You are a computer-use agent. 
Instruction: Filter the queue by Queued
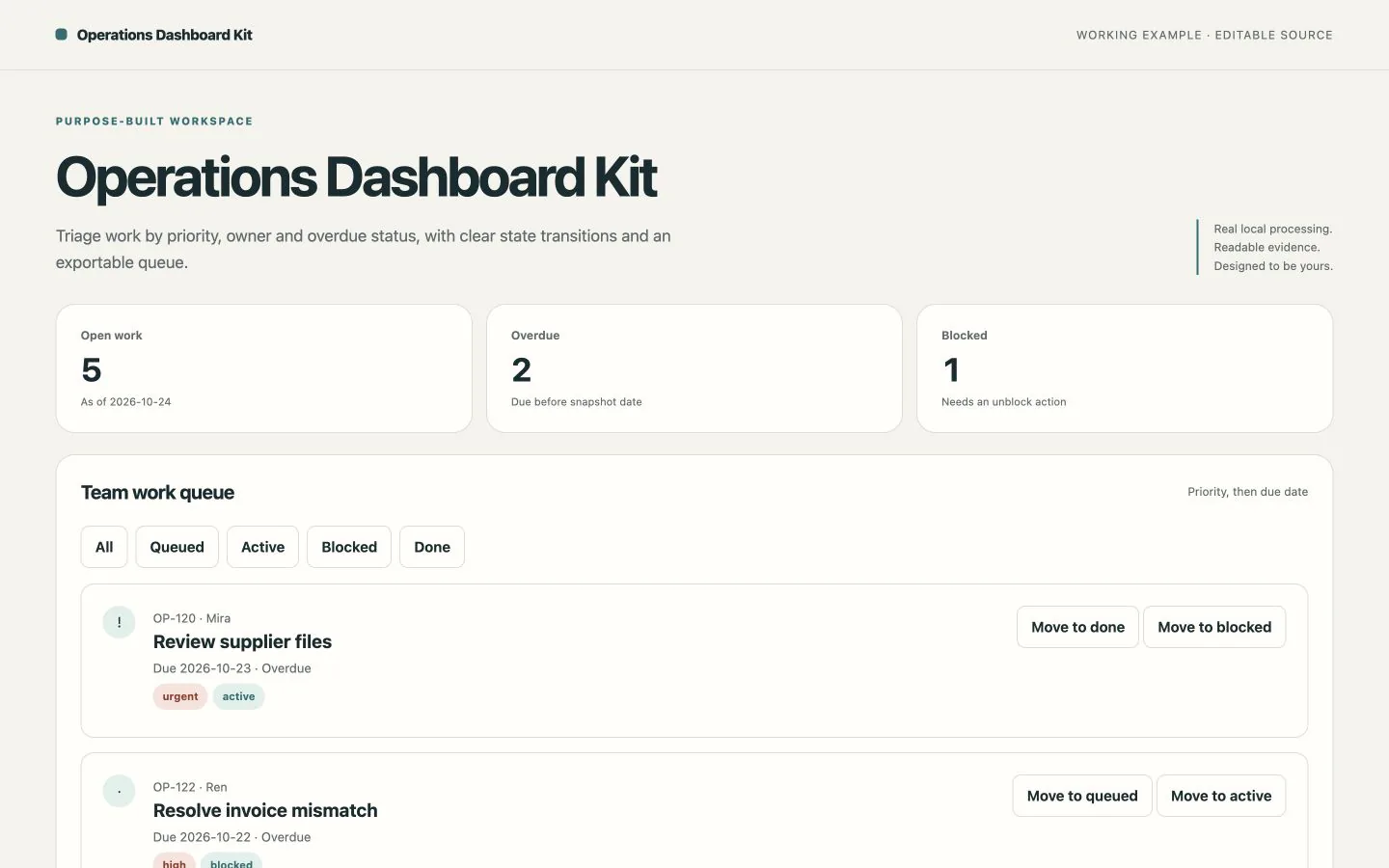[177, 547]
